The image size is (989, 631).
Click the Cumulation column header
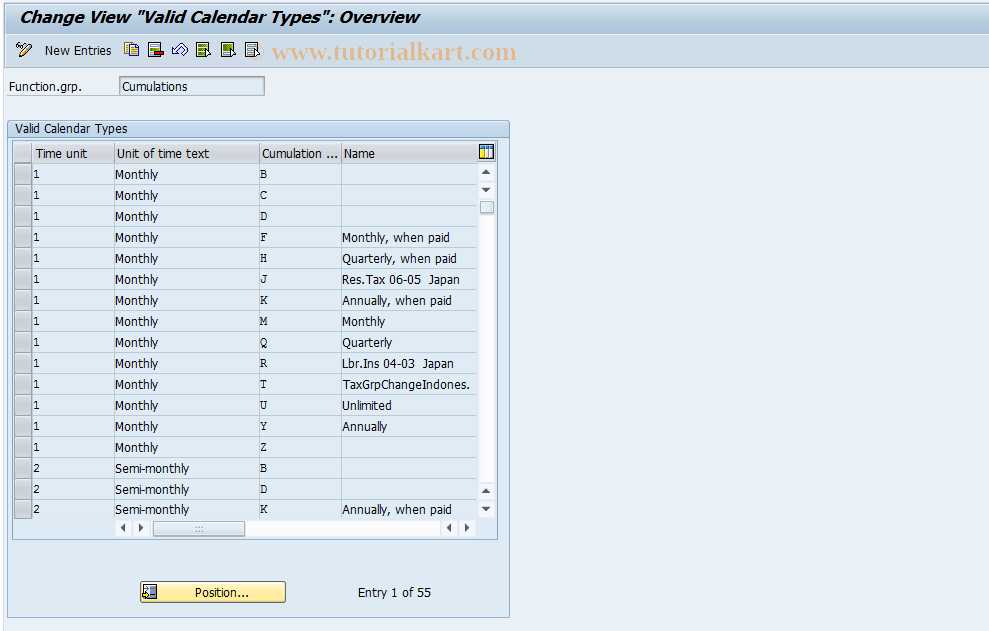(300, 153)
